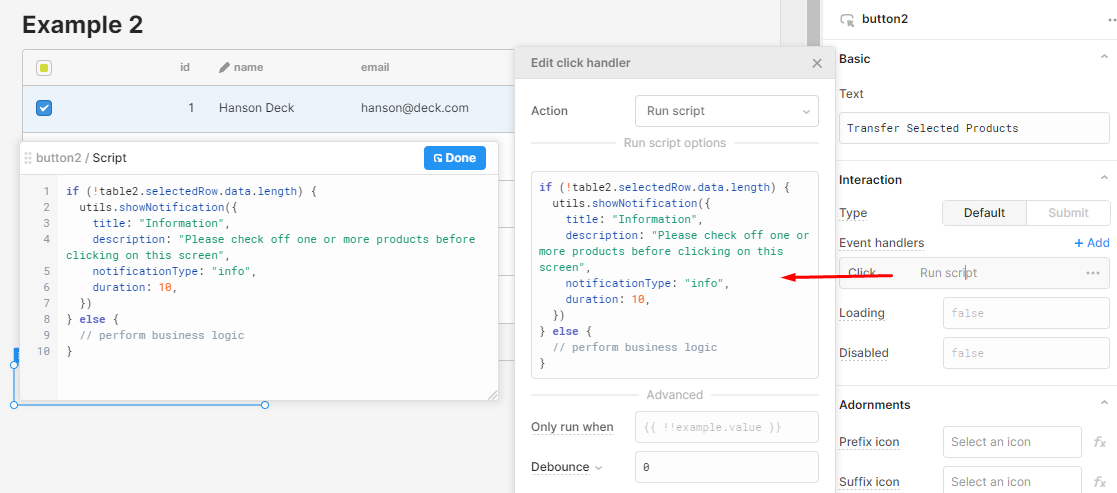
Task: Uncheck the Hanson Deck row checkbox
Action: pyautogui.click(x=44, y=108)
